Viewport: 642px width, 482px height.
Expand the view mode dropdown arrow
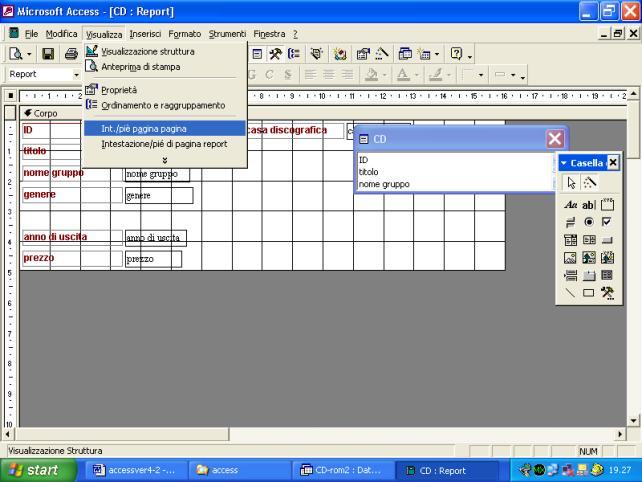click(29, 54)
